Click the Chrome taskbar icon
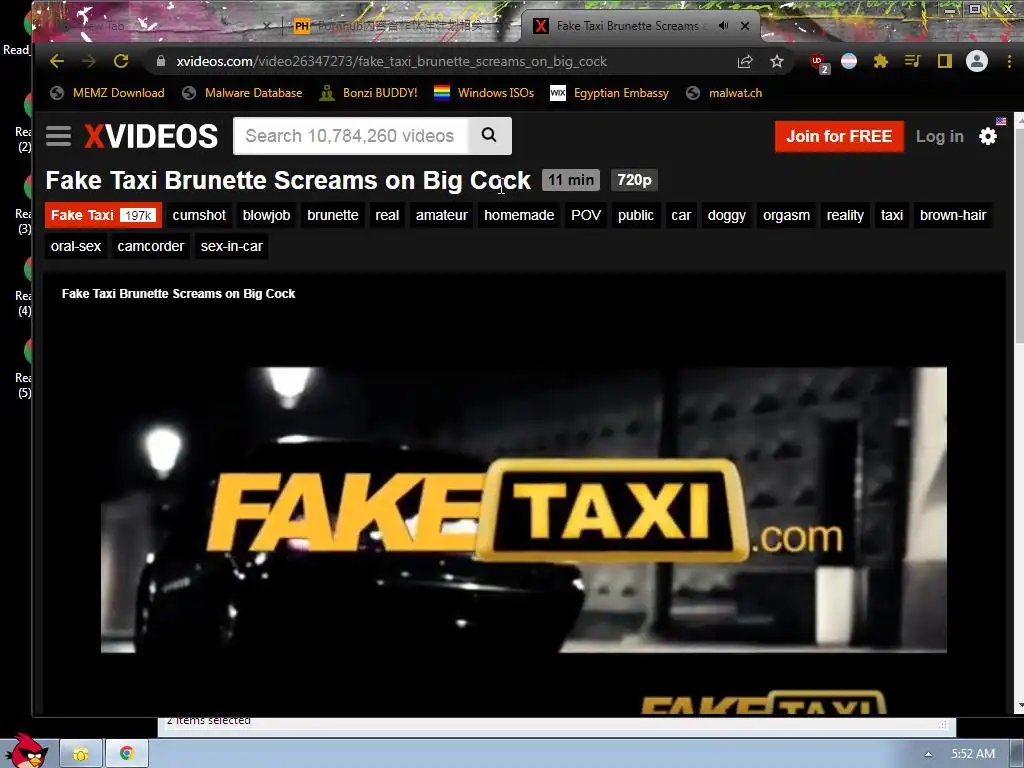 [x=127, y=754]
